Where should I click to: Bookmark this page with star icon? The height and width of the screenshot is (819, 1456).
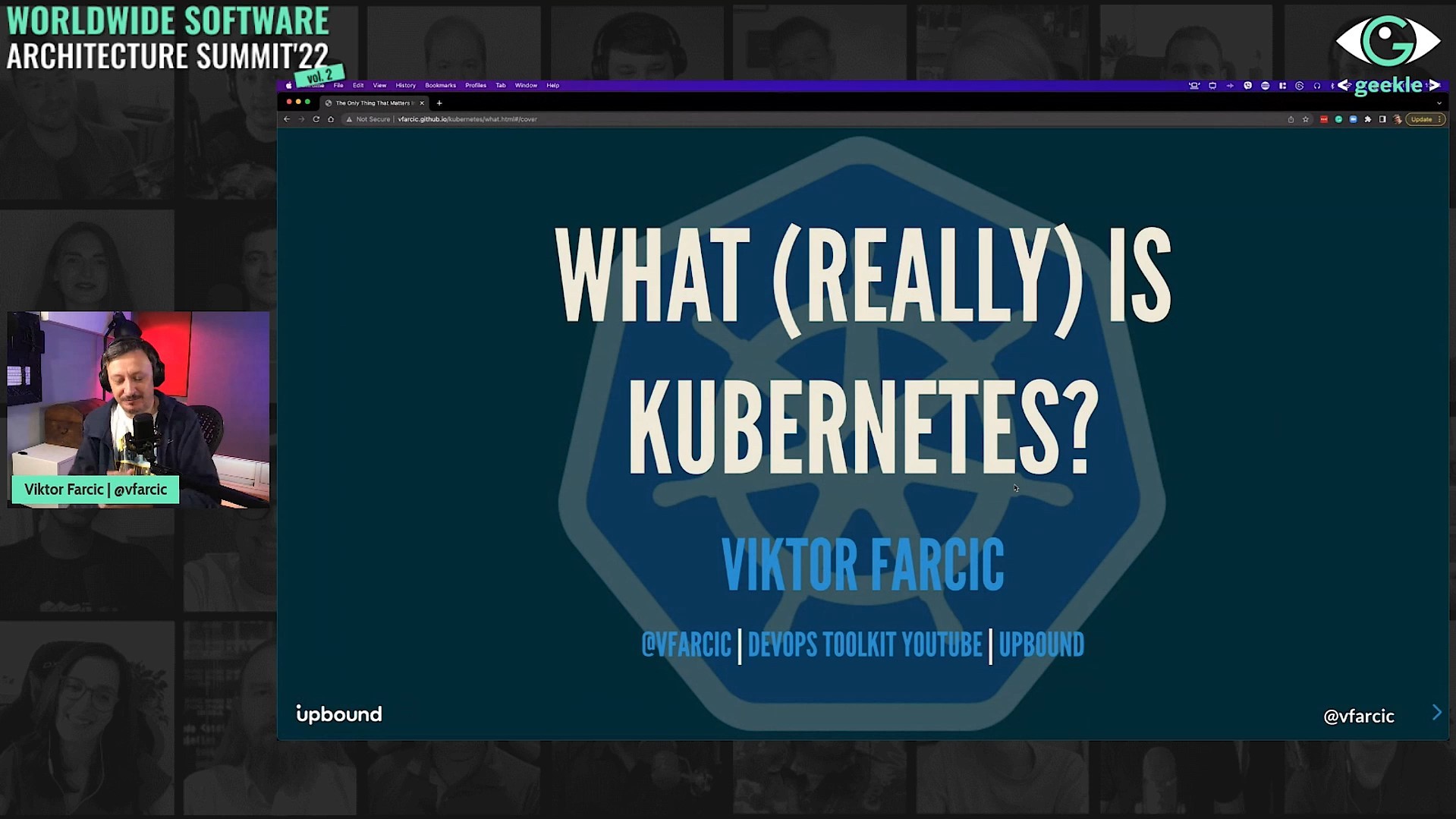[1306, 119]
